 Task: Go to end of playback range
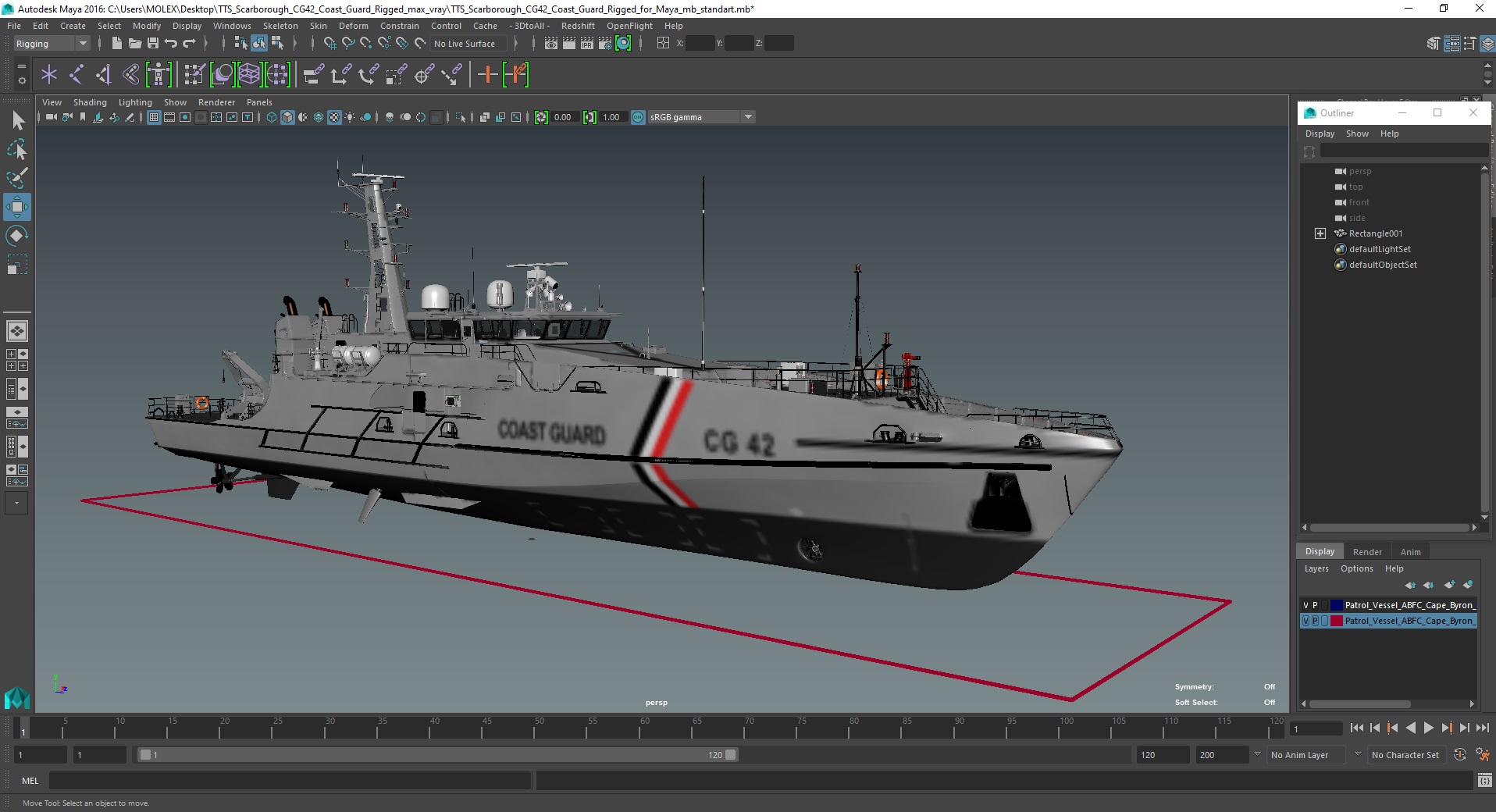1482,728
